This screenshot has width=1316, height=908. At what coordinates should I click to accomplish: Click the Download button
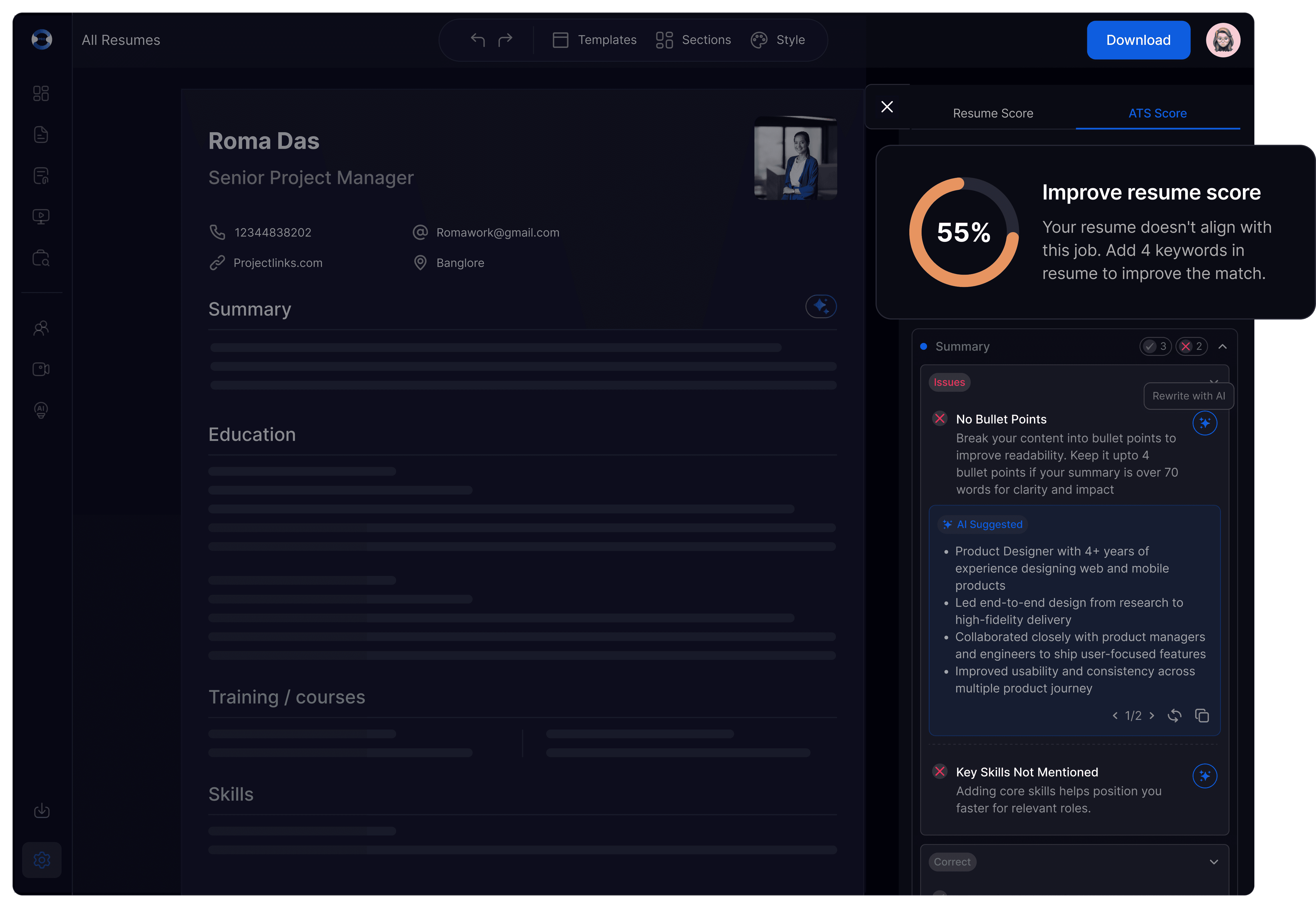click(1138, 40)
